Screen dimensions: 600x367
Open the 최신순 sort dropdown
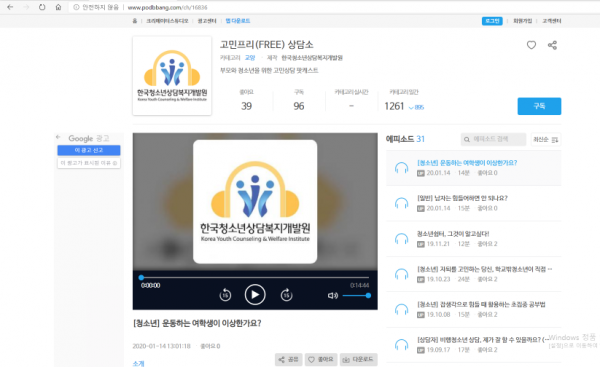tap(546, 139)
